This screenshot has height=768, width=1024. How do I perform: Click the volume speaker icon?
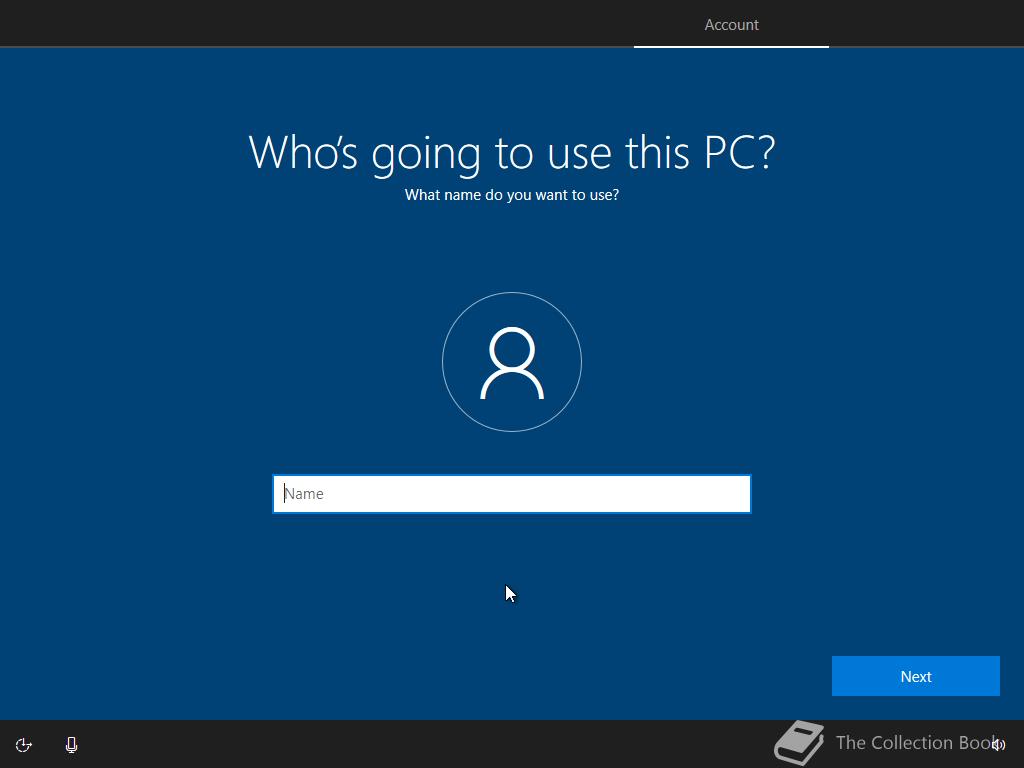pyautogui.click(x=999, y=744)
